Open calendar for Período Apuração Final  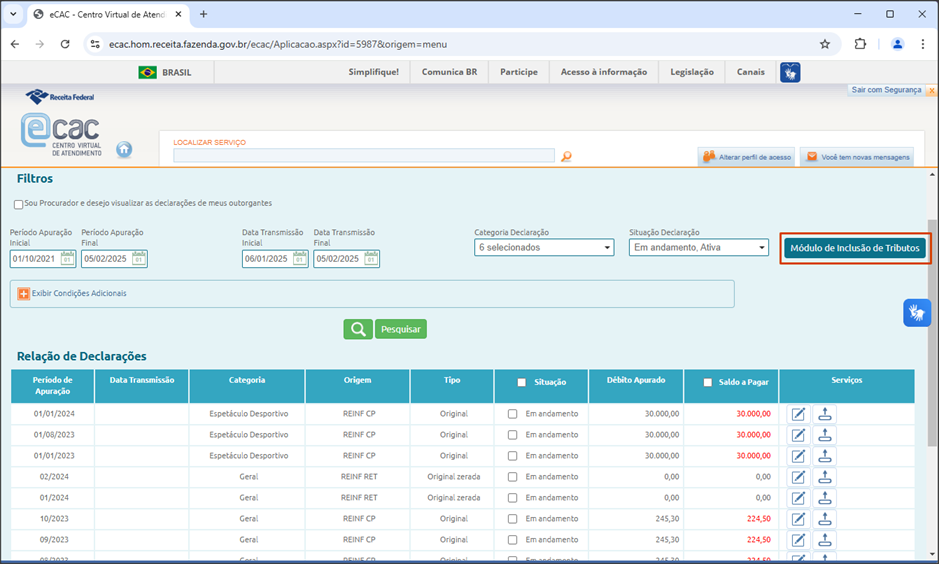139,259
